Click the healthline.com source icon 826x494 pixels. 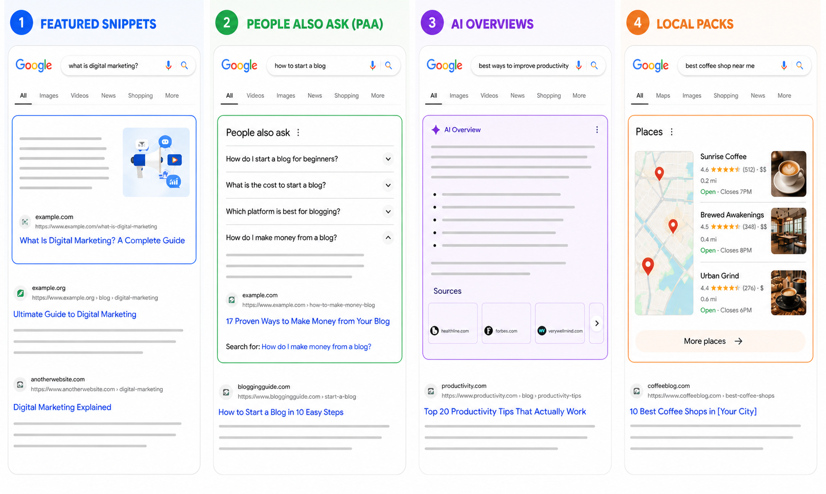pyautogui.click(x=435, y=331)
